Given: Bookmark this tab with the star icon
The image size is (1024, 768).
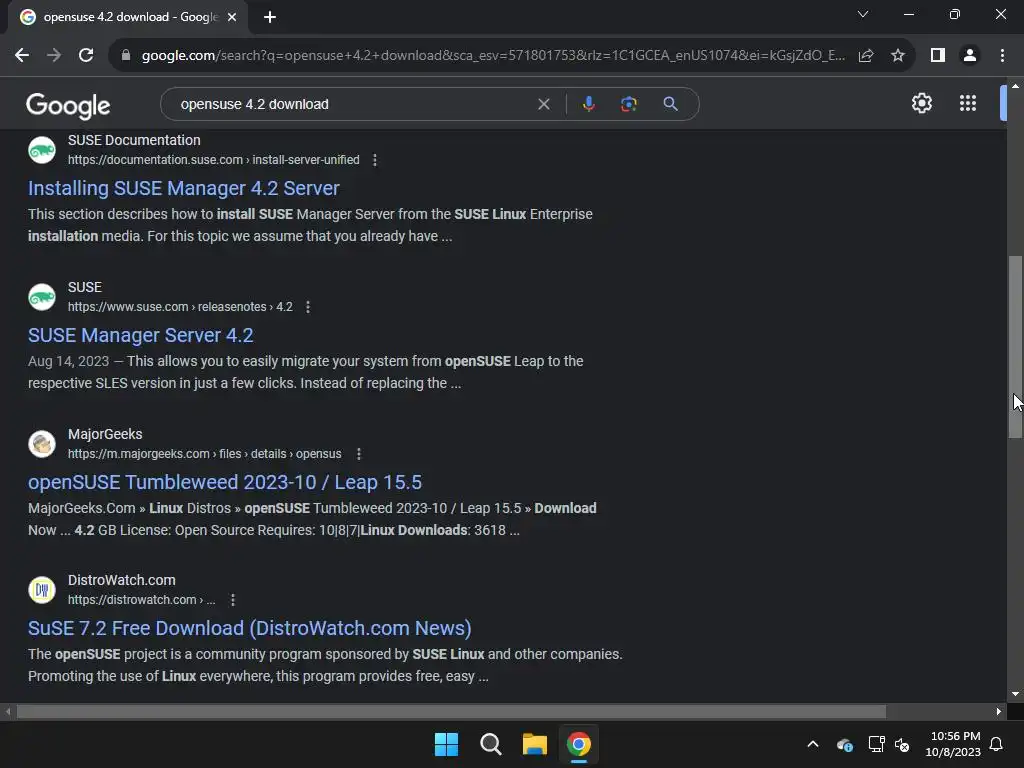Looking at the screenshot, I should (898, 56).
